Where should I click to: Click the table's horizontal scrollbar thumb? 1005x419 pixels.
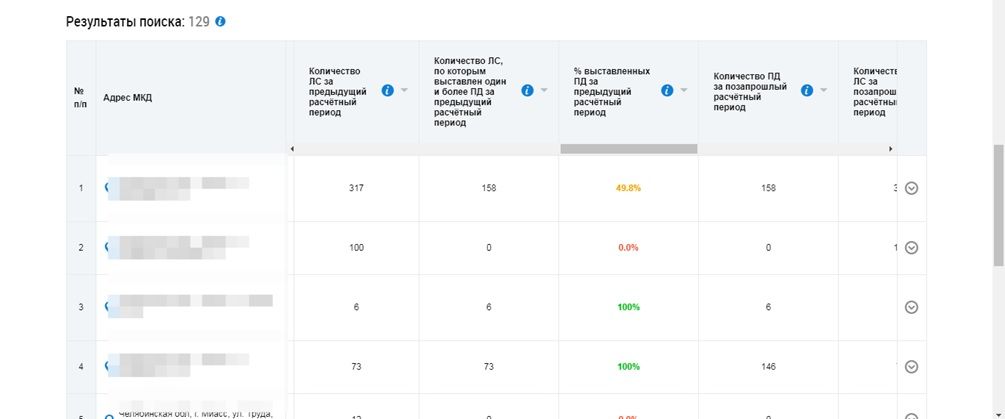click(x=628, y=149)
